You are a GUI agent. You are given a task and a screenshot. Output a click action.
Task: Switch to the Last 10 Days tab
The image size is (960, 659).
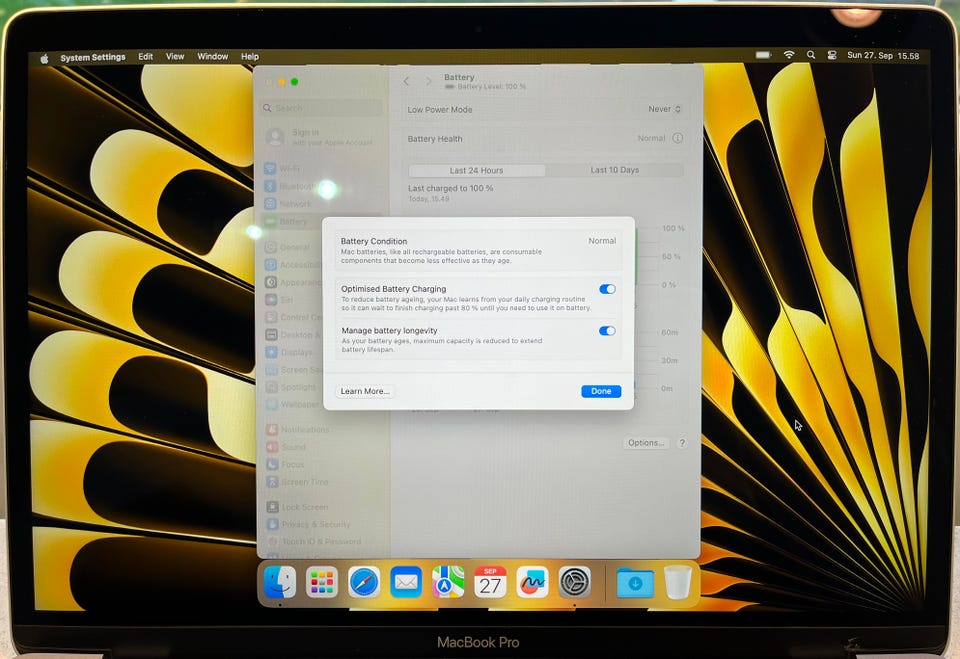point(615,170)
